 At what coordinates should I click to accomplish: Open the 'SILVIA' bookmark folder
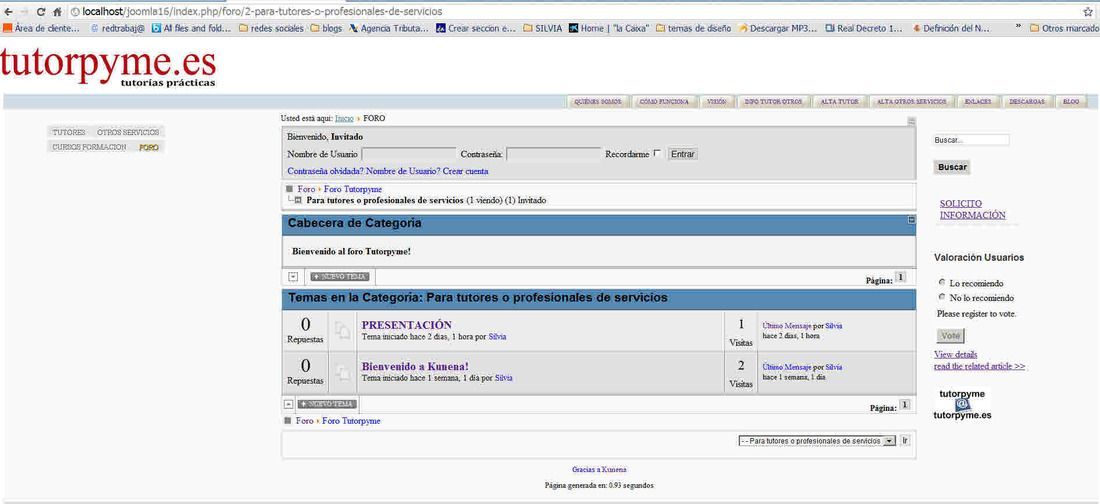tap(543, 29)
